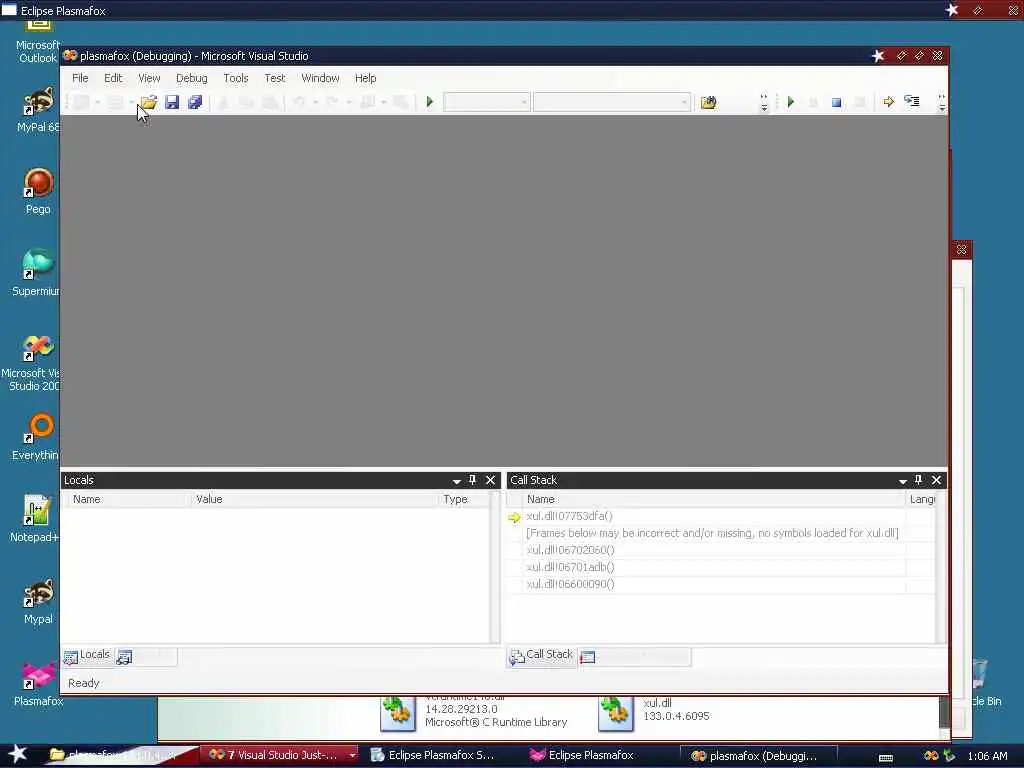This screenshot has width=1024, height=768.
Task: Open the Test menu
Action: (274, 78)
